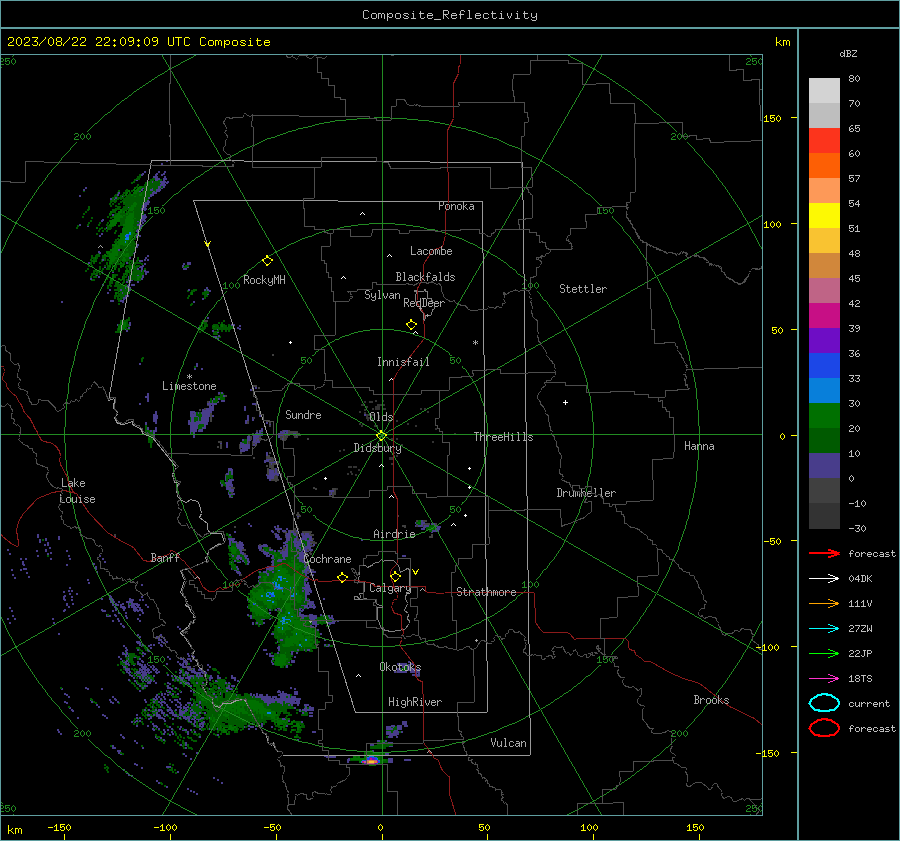Click the asterisk marker above Limestone
The width and height of the screenshot is (900, 841).
(189, 377)
